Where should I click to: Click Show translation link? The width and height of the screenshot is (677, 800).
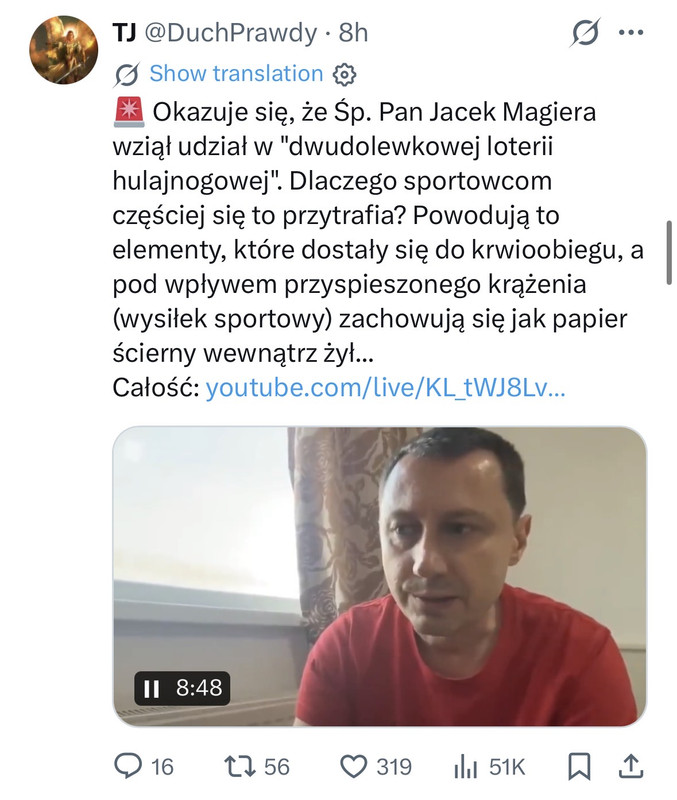(236, 73)
